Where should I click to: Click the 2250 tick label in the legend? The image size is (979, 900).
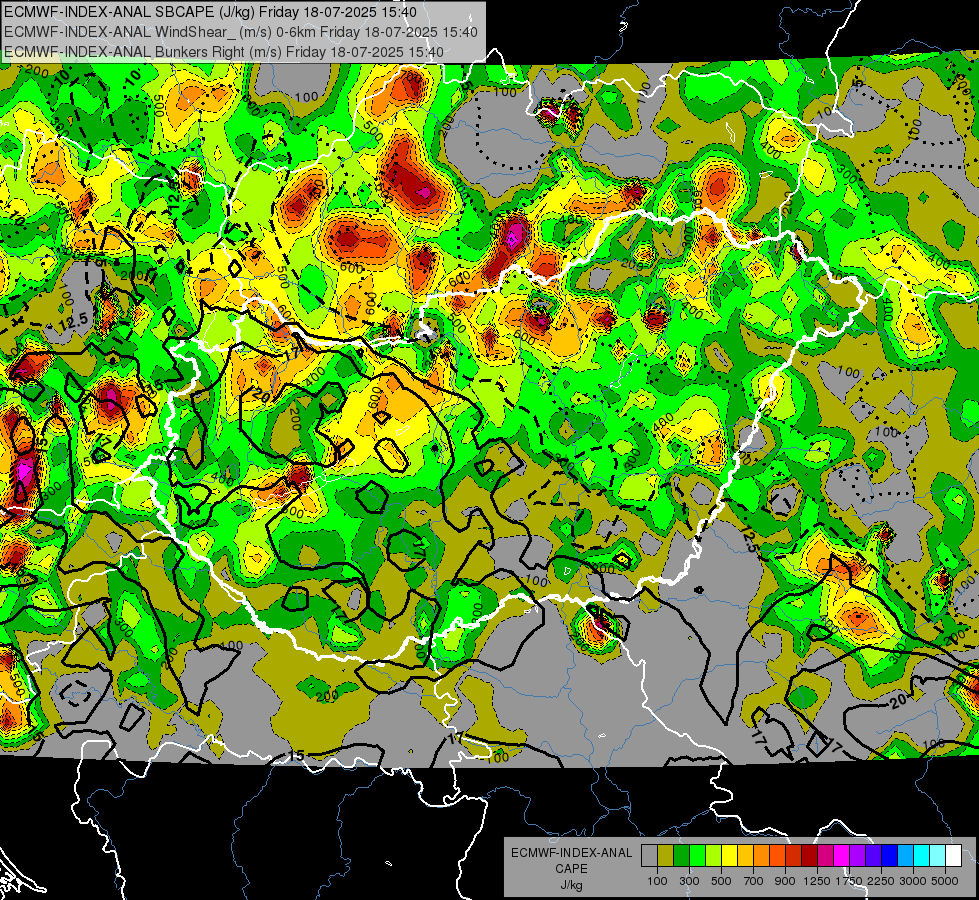[882, 881]
